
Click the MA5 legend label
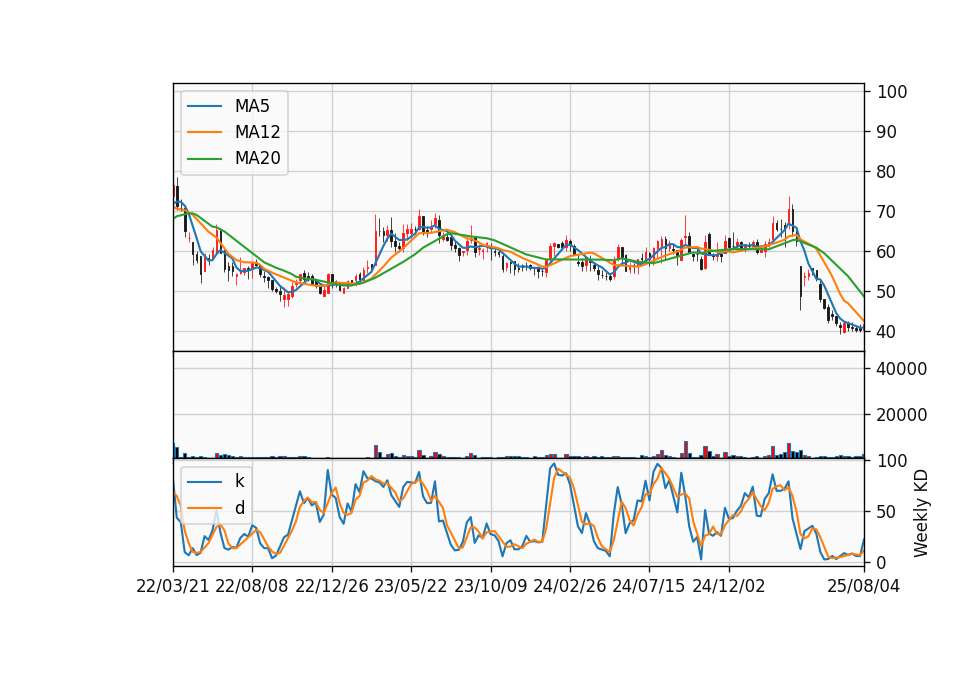point(252,106)
